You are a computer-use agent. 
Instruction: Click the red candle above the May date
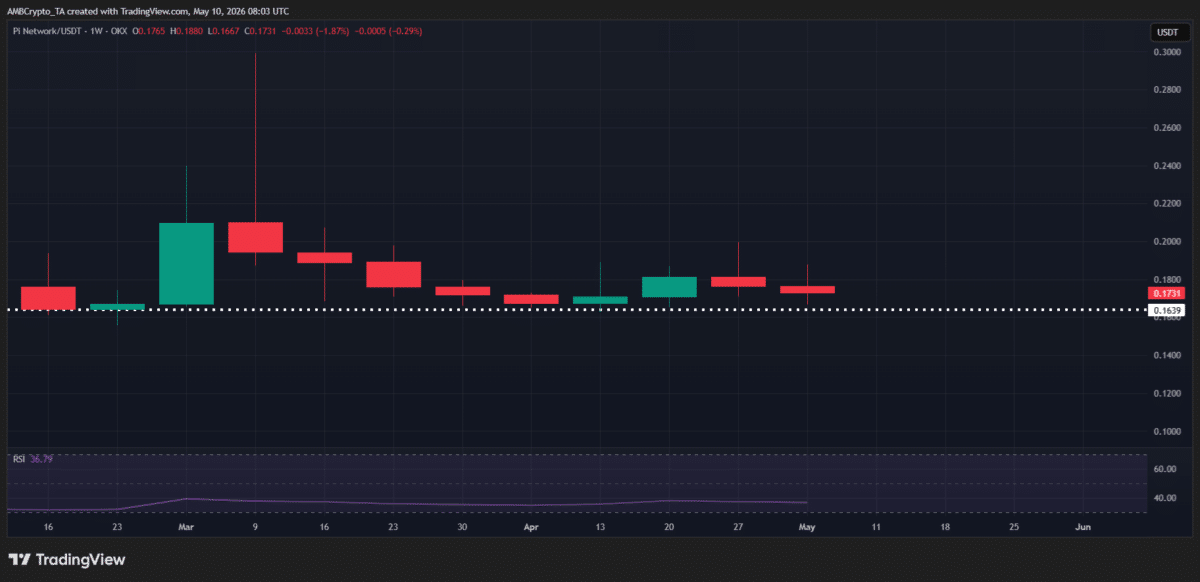807,289
